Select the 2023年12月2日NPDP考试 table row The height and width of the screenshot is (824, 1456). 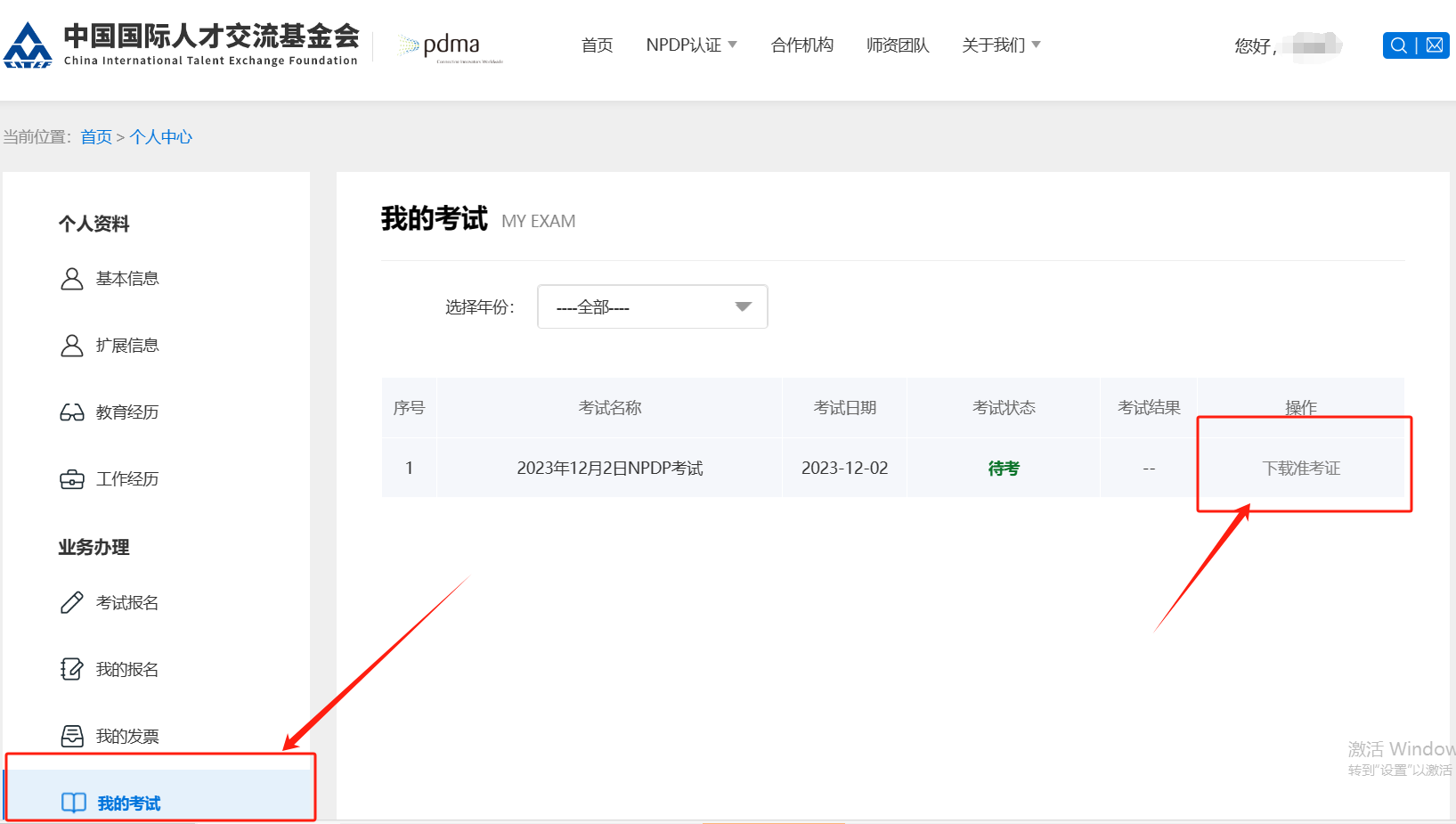point(609,468)
